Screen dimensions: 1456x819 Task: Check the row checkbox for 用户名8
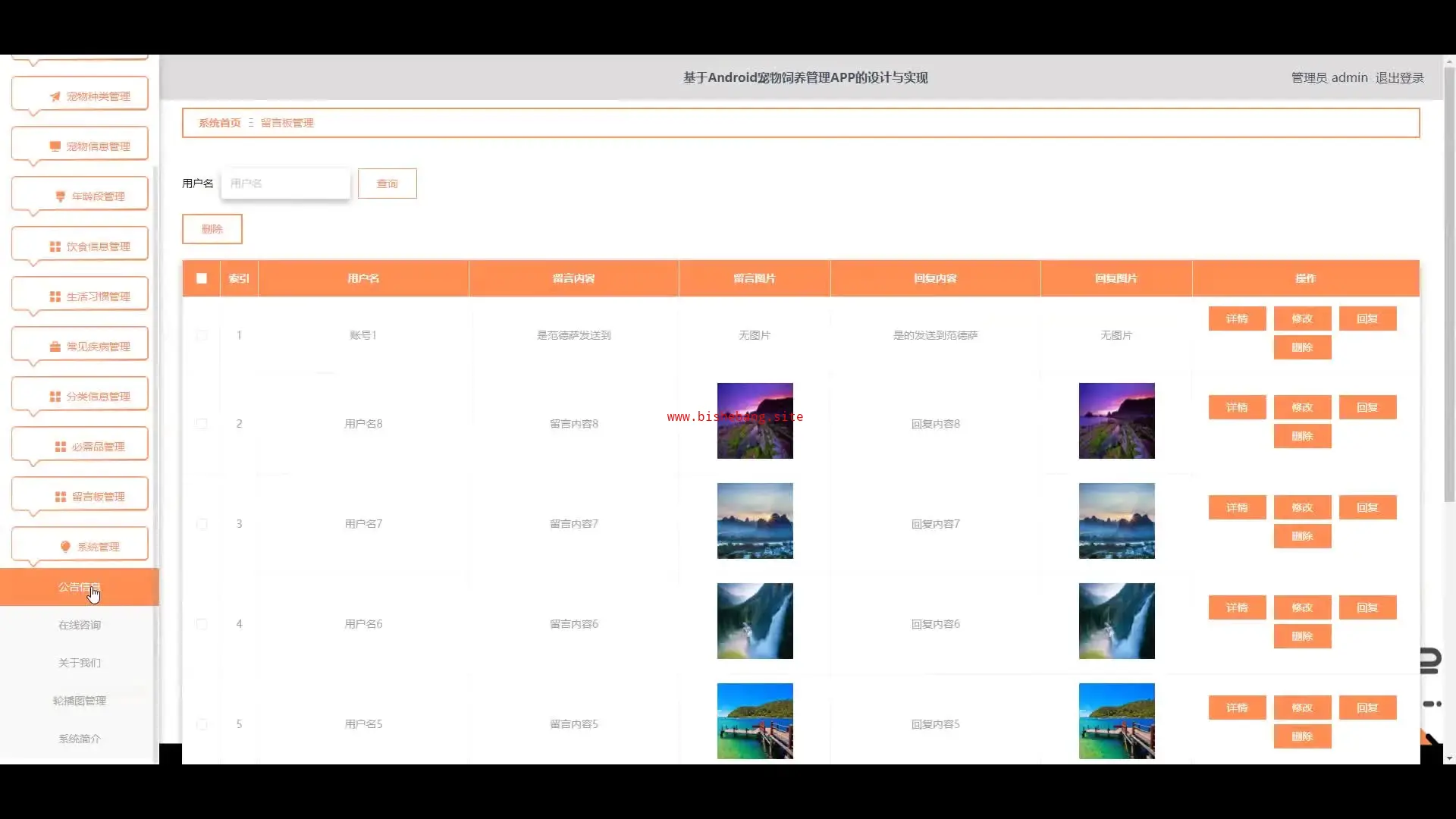202,424
